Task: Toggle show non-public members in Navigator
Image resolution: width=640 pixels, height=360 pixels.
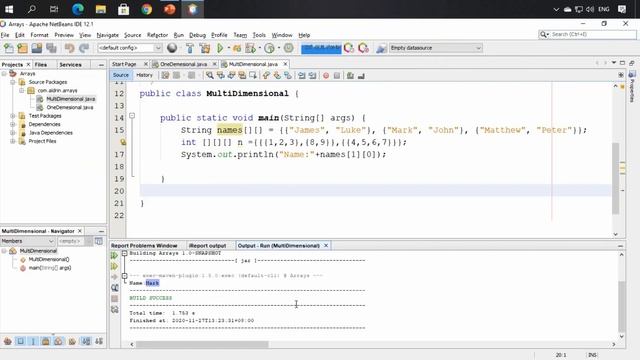Action: 46,341
